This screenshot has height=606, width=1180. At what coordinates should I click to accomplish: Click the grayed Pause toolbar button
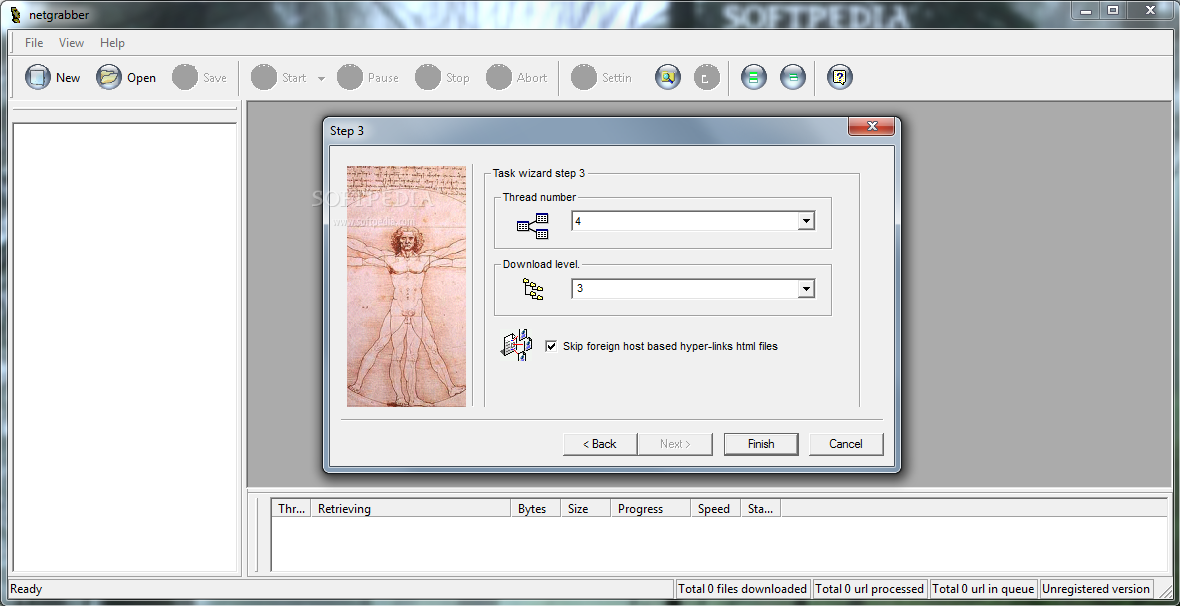368,77
